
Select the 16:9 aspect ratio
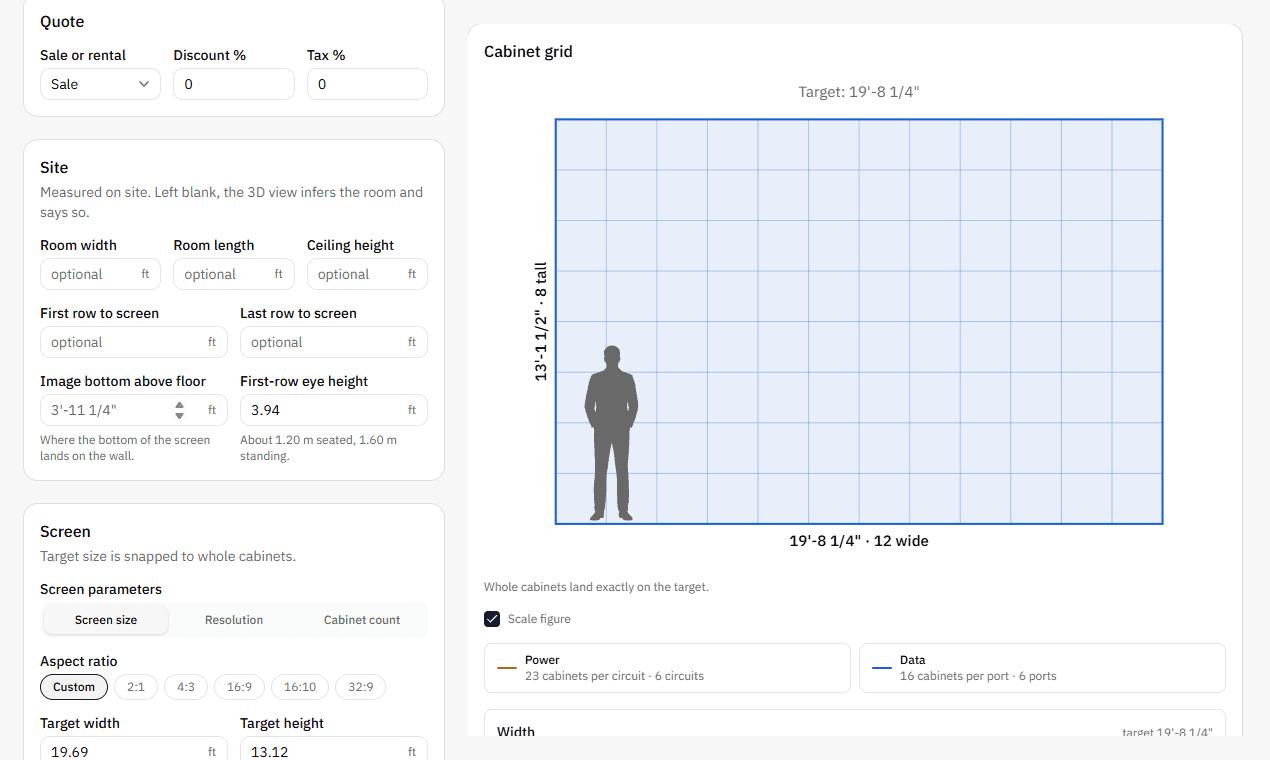pyautogui.click(x=239, y=687)
